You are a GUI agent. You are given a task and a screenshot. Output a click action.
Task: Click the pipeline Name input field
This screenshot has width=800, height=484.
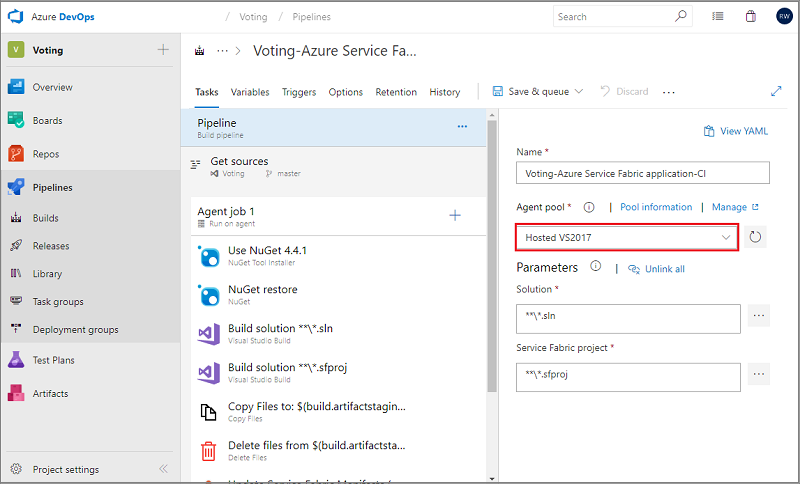coord(642,173)
